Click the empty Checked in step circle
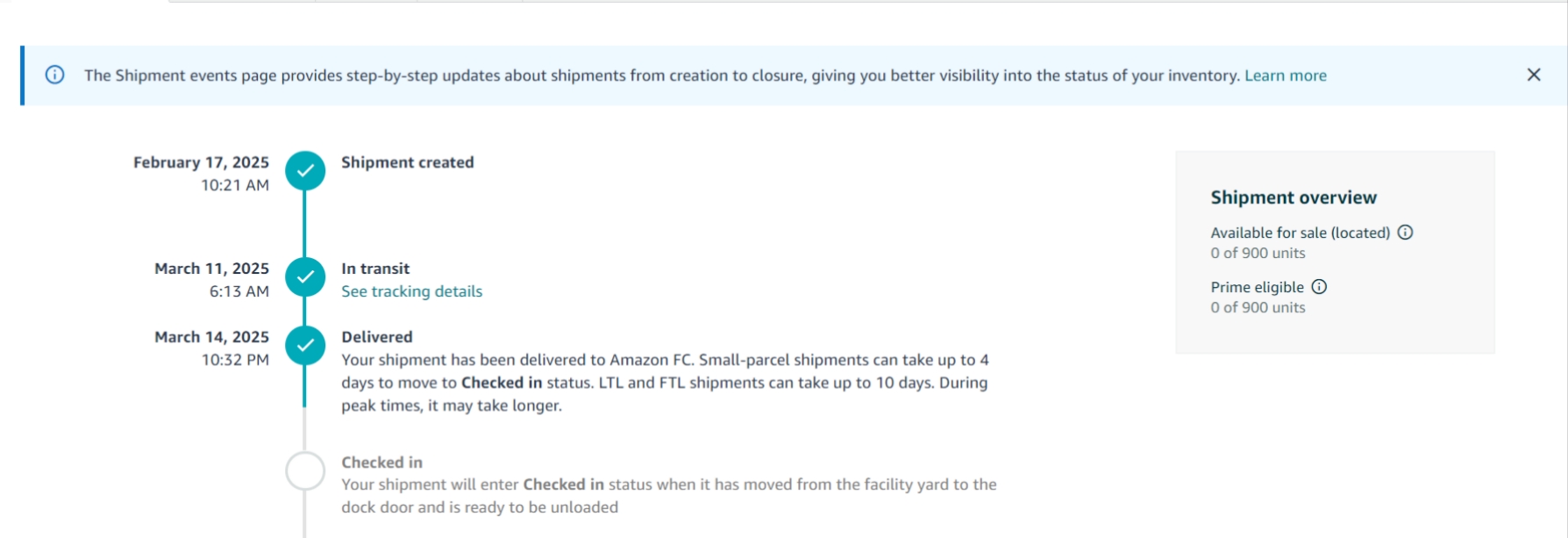 [305, 471]
